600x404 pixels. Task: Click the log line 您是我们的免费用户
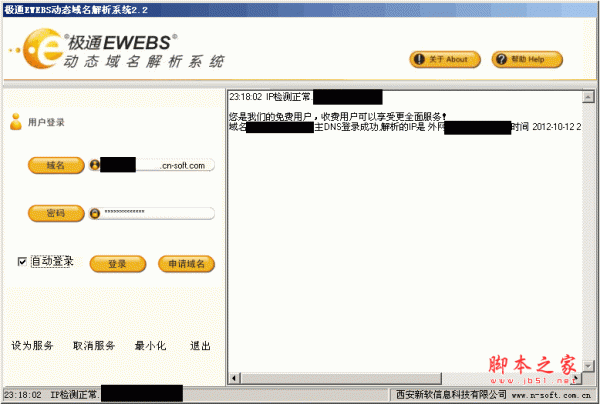tap(338, 117)
